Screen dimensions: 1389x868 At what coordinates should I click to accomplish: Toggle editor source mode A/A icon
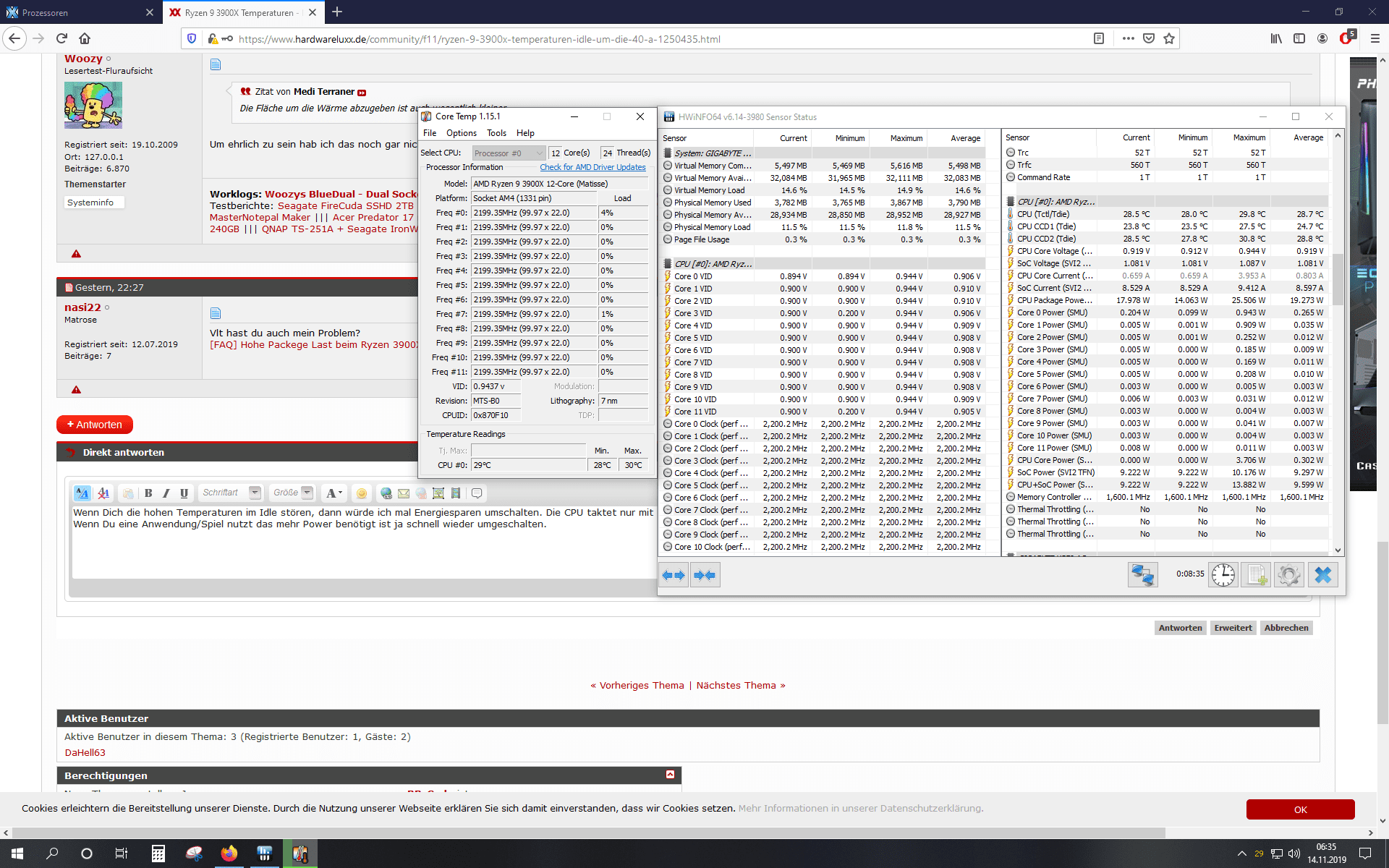(x=82, y=493)
